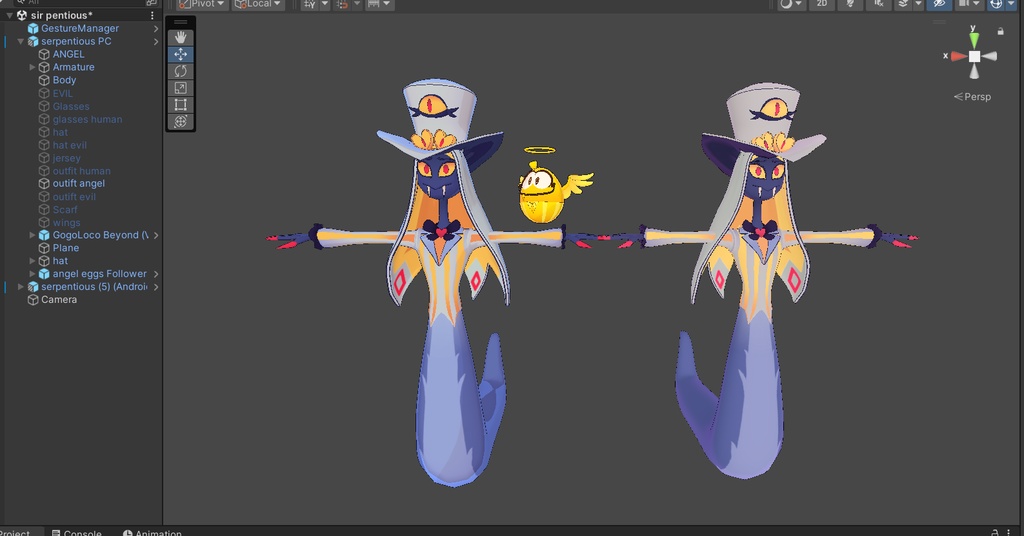Open the hierarchy scene options kebab menu
This screenshot has width=1024, height=536.
pyautogui.click(x=152, y=15)
